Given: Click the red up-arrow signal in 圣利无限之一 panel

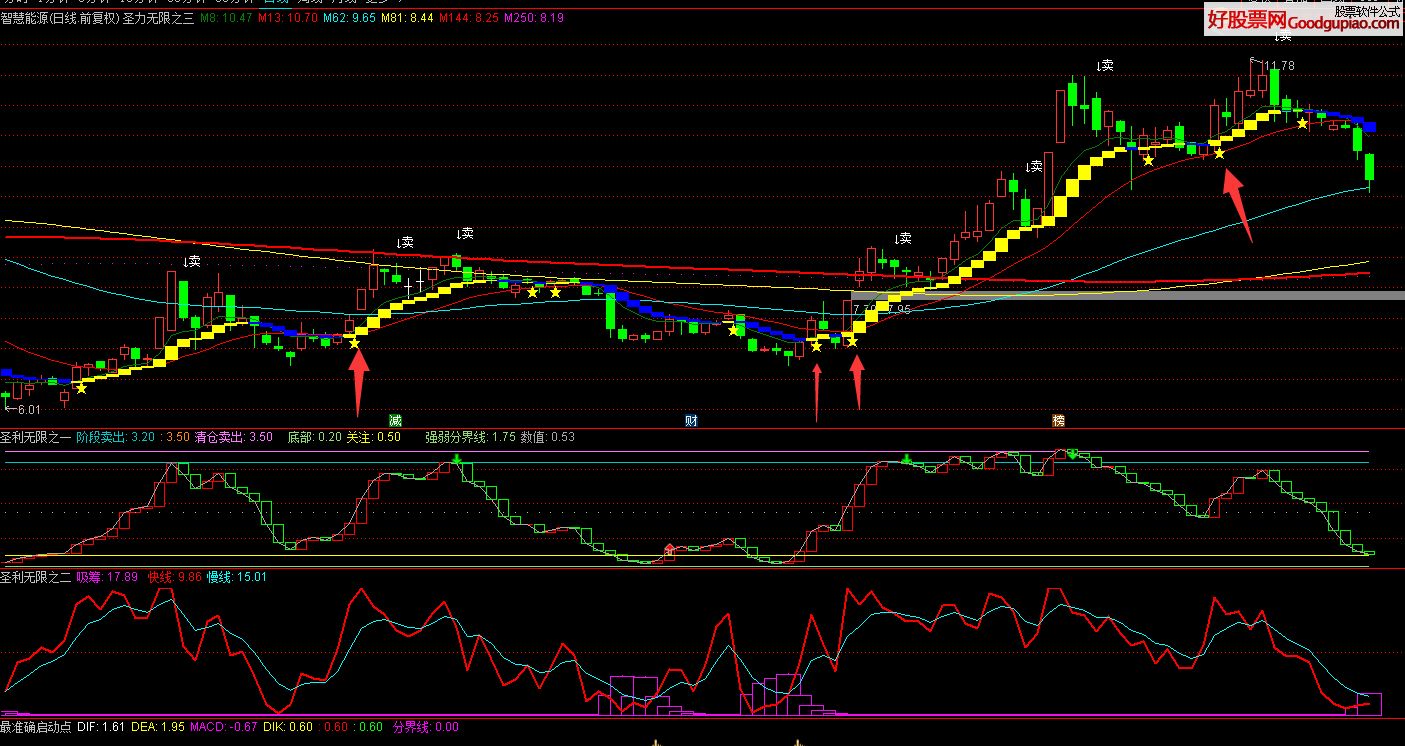Looking at the screenshot, I should coord(670,548).
